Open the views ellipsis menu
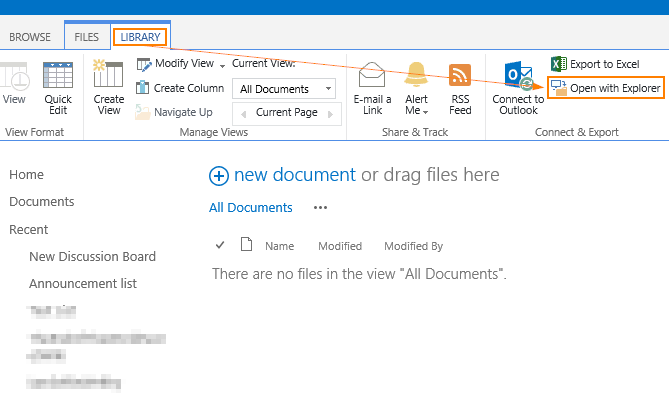This screenshot has height=397, width=669. click(x=320, y=208)
